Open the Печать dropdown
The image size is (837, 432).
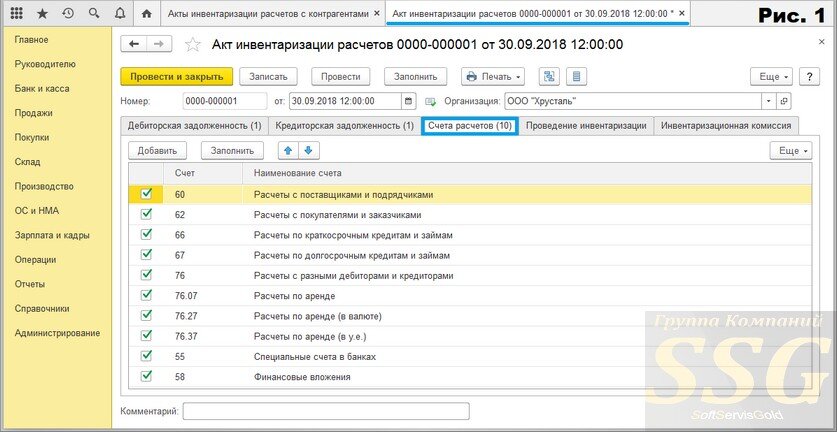tap(493, 76)
